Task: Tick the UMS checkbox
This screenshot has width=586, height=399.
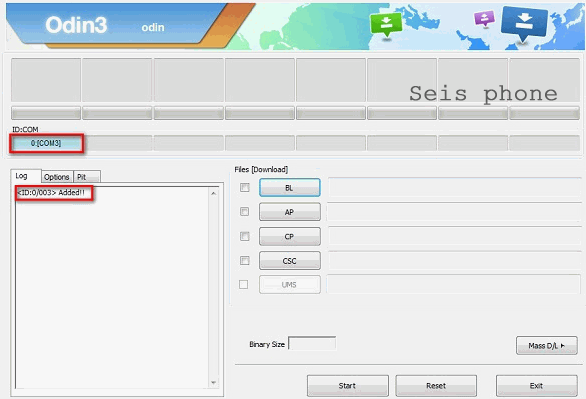Action: point(243,284)
